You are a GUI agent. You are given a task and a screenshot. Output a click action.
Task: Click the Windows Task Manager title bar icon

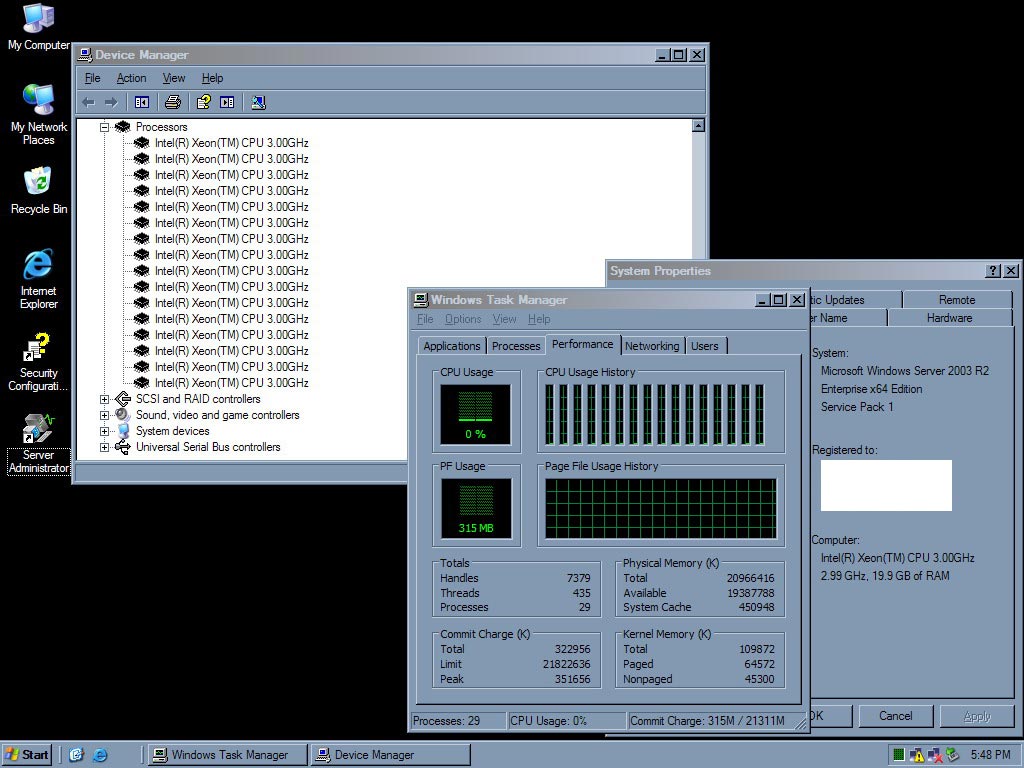pos(421,300)
